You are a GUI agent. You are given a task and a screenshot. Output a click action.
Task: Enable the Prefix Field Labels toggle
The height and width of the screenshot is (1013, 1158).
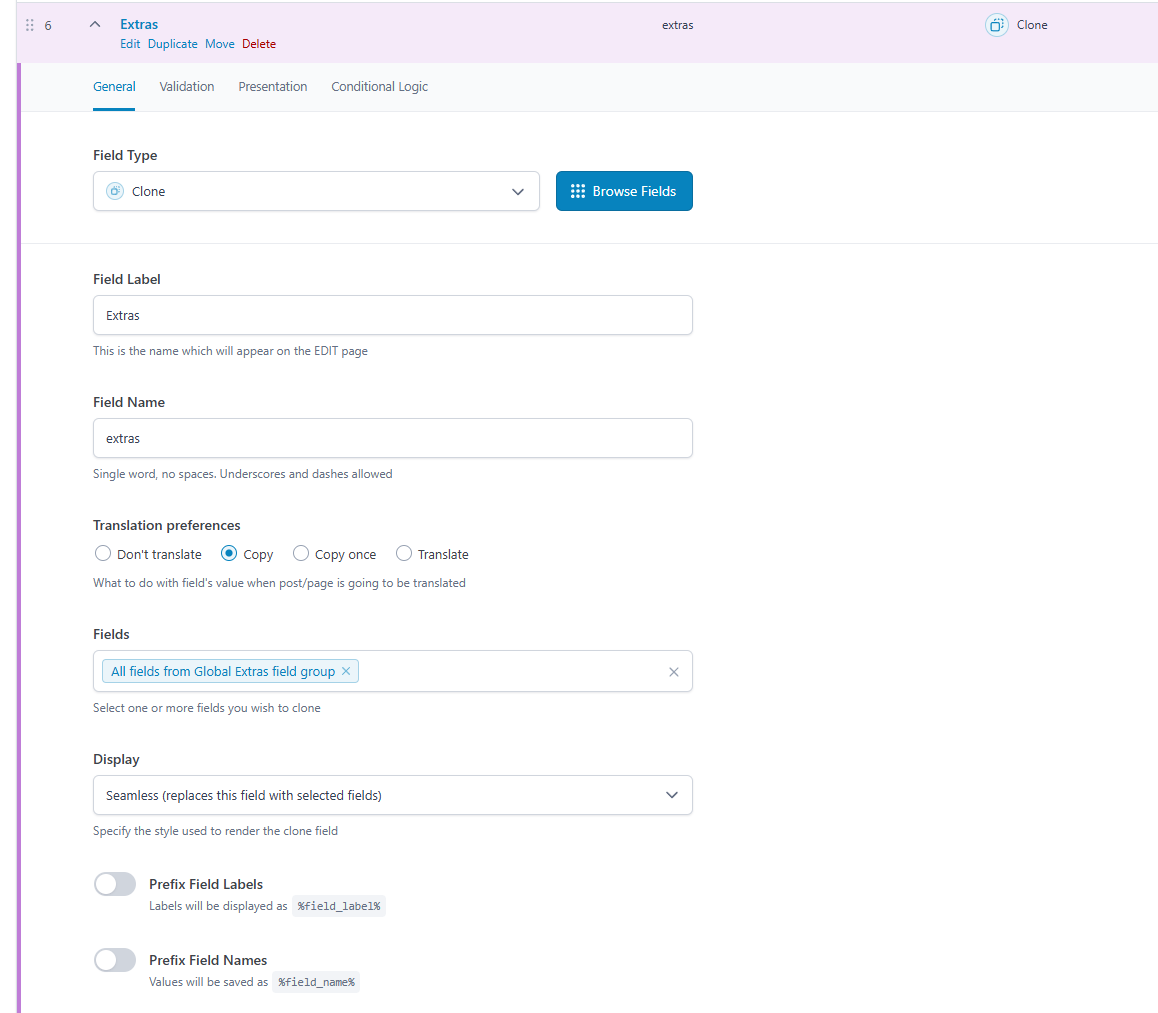115,884
